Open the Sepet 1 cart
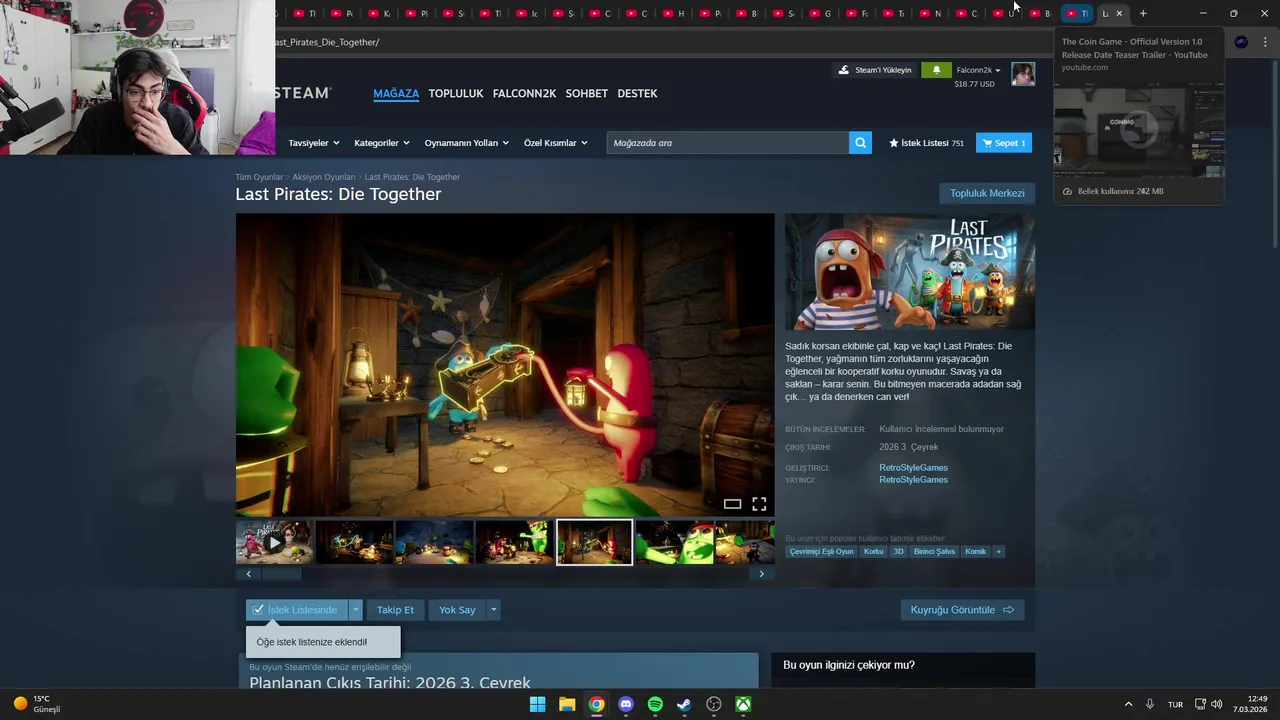1280x720 pixels. click(x=1004, y=143)
